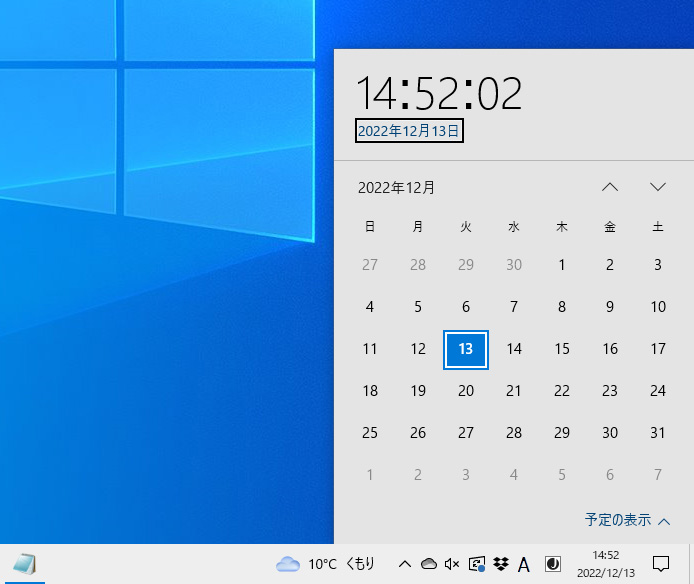Click the 2022年12月 month header
The image size is (694, 584).
click(397, 187)
